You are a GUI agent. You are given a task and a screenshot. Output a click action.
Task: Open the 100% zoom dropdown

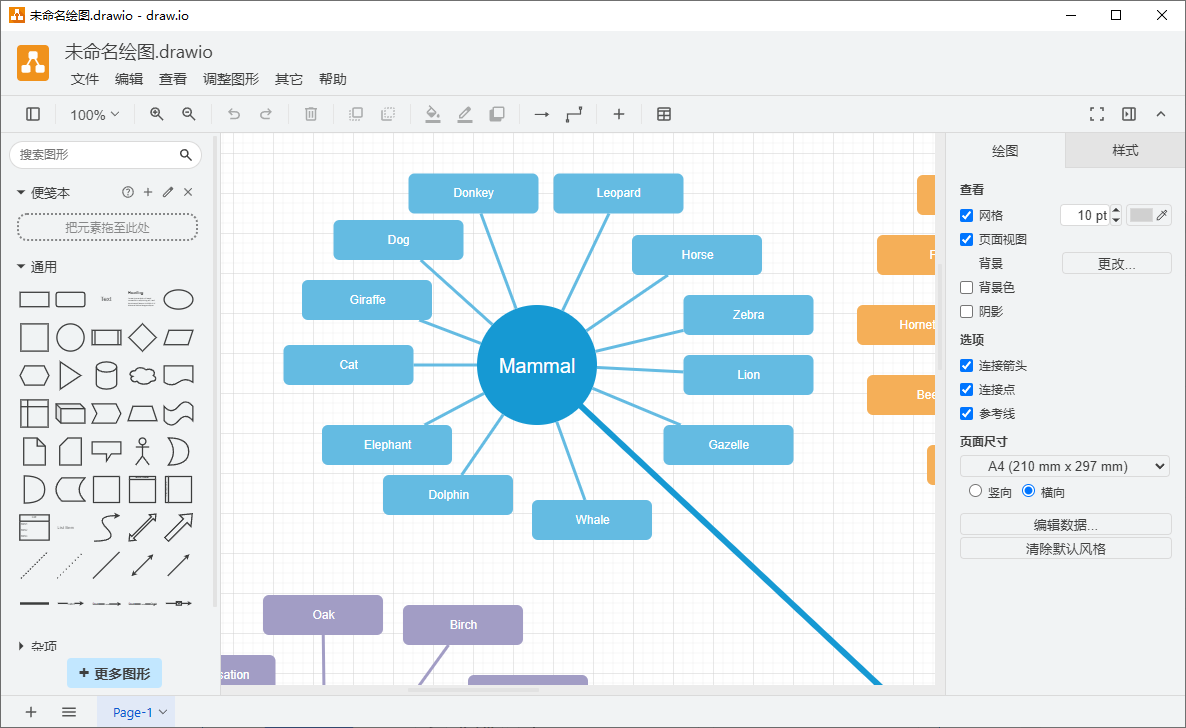click(94, 114)
